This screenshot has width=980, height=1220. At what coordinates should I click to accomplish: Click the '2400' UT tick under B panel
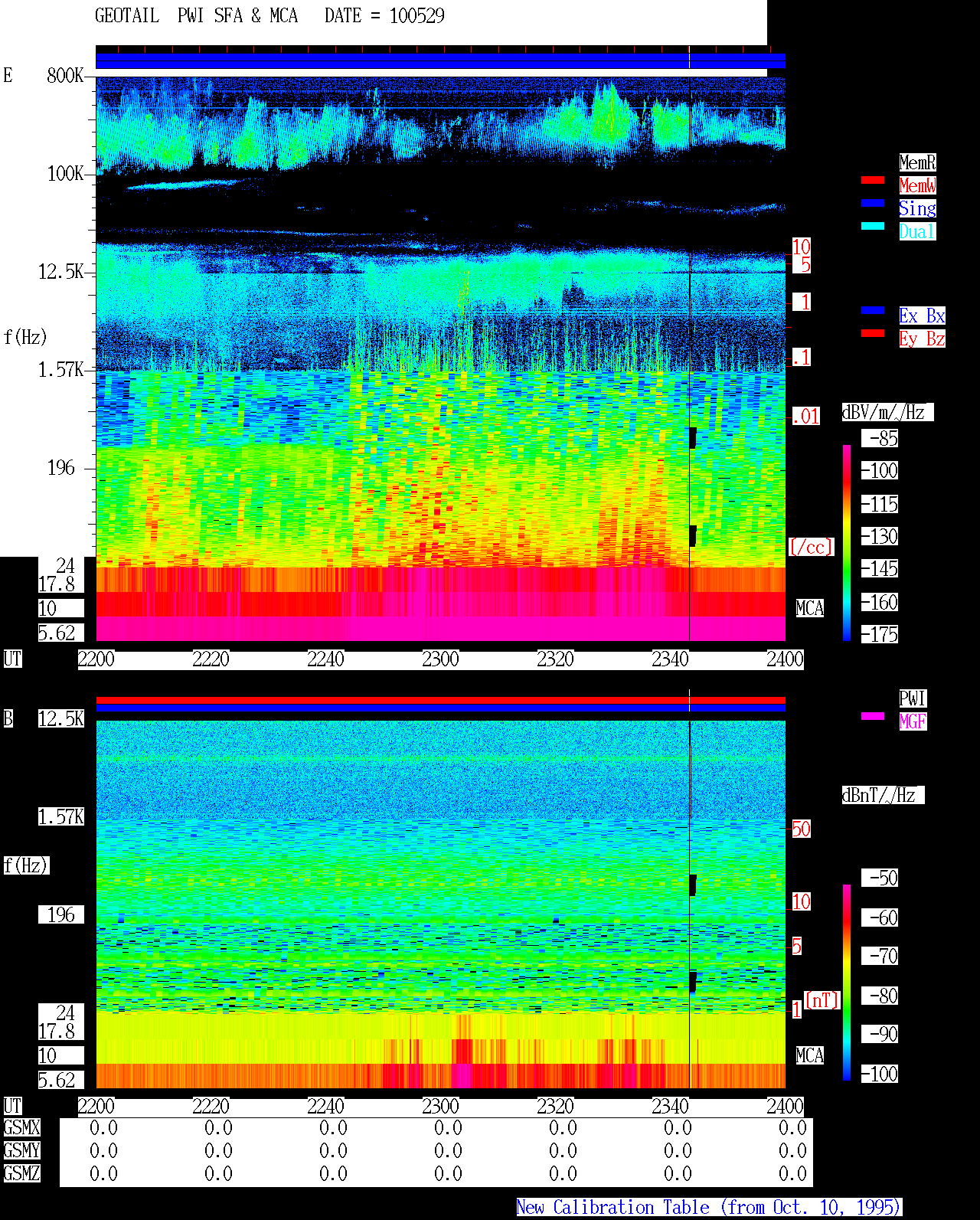pos(785,1107)
